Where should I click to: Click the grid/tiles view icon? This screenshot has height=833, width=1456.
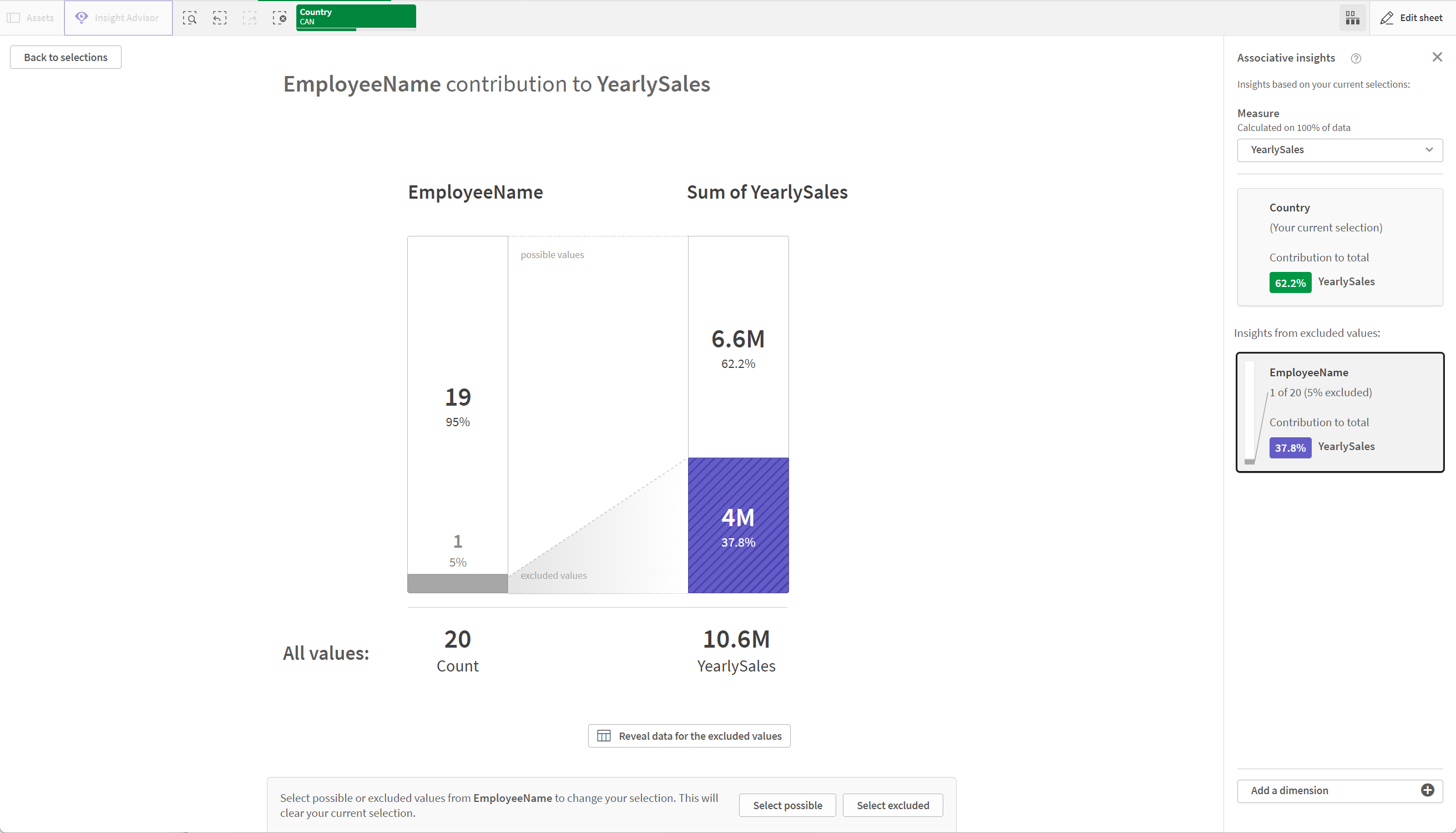[x=1353, y=17]
